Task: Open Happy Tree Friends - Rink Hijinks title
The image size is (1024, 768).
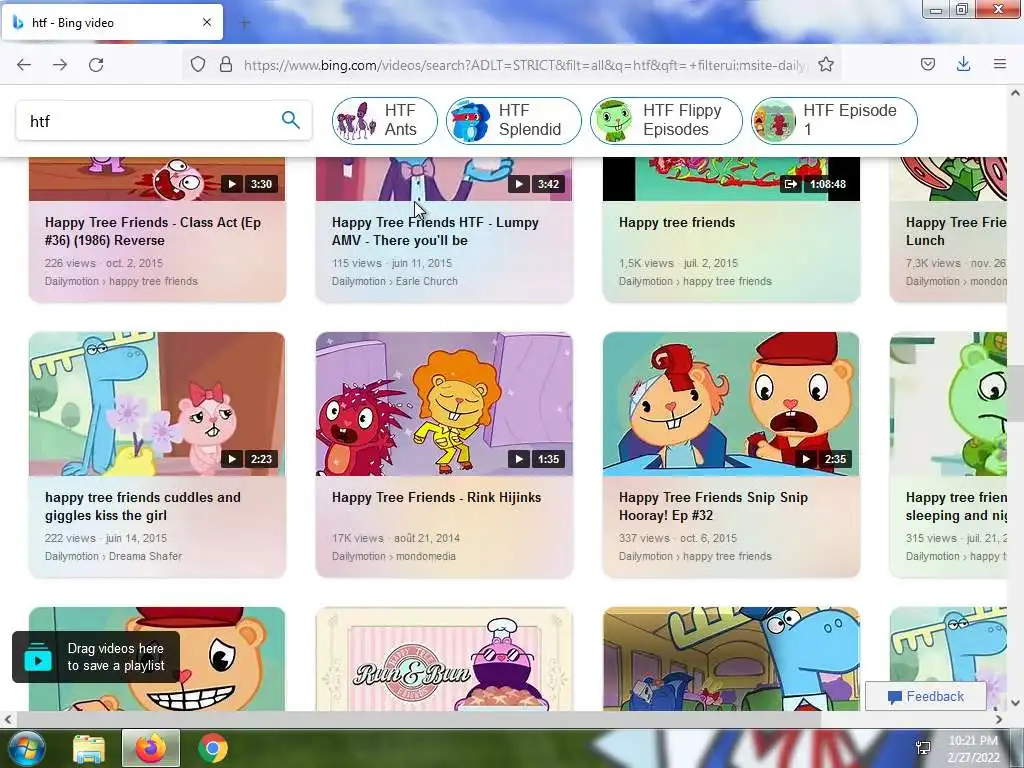Action: (x=436, y=497)
